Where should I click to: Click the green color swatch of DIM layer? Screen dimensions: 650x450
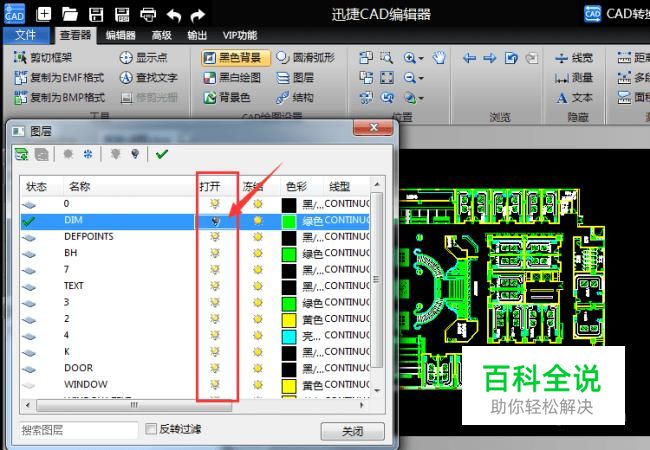289,221
